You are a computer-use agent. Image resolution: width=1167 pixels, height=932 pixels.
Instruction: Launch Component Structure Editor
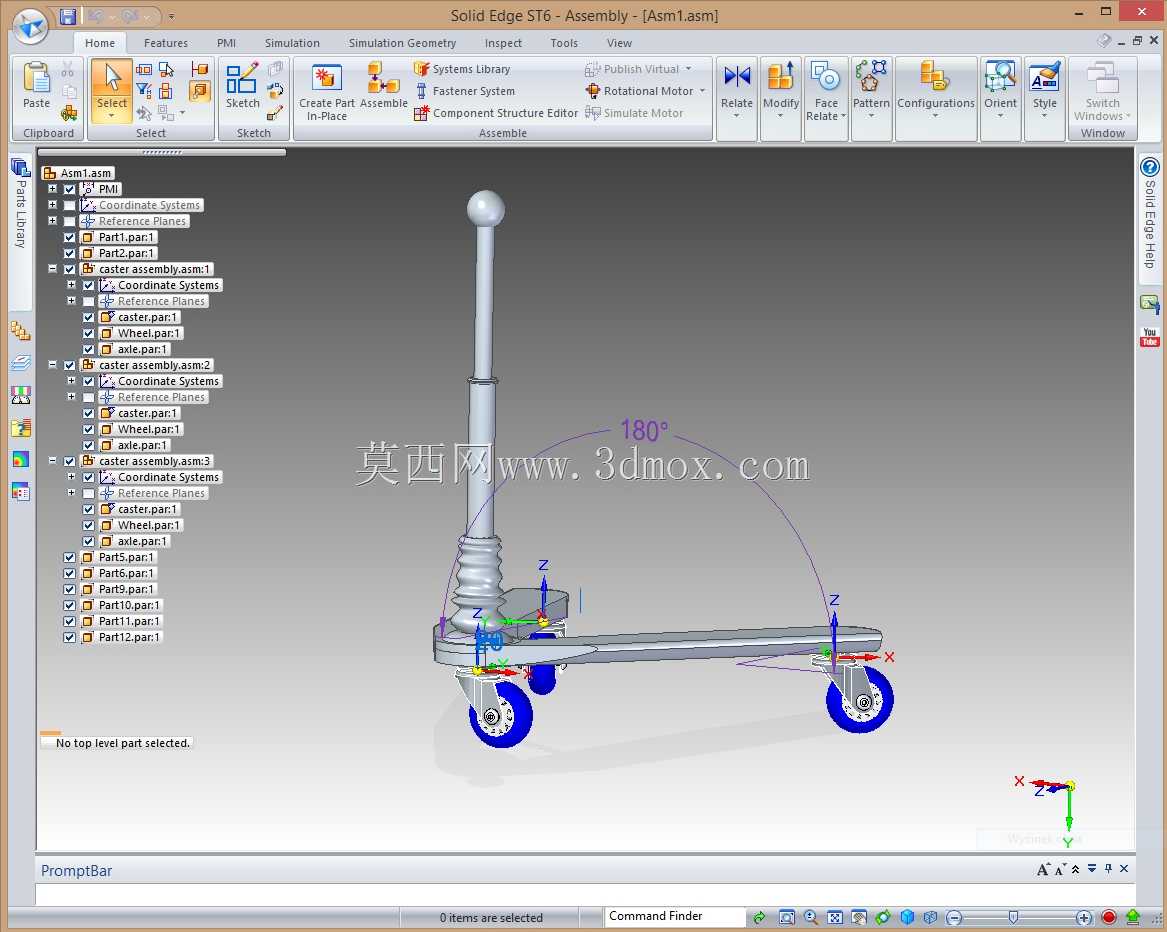(496, 113)
